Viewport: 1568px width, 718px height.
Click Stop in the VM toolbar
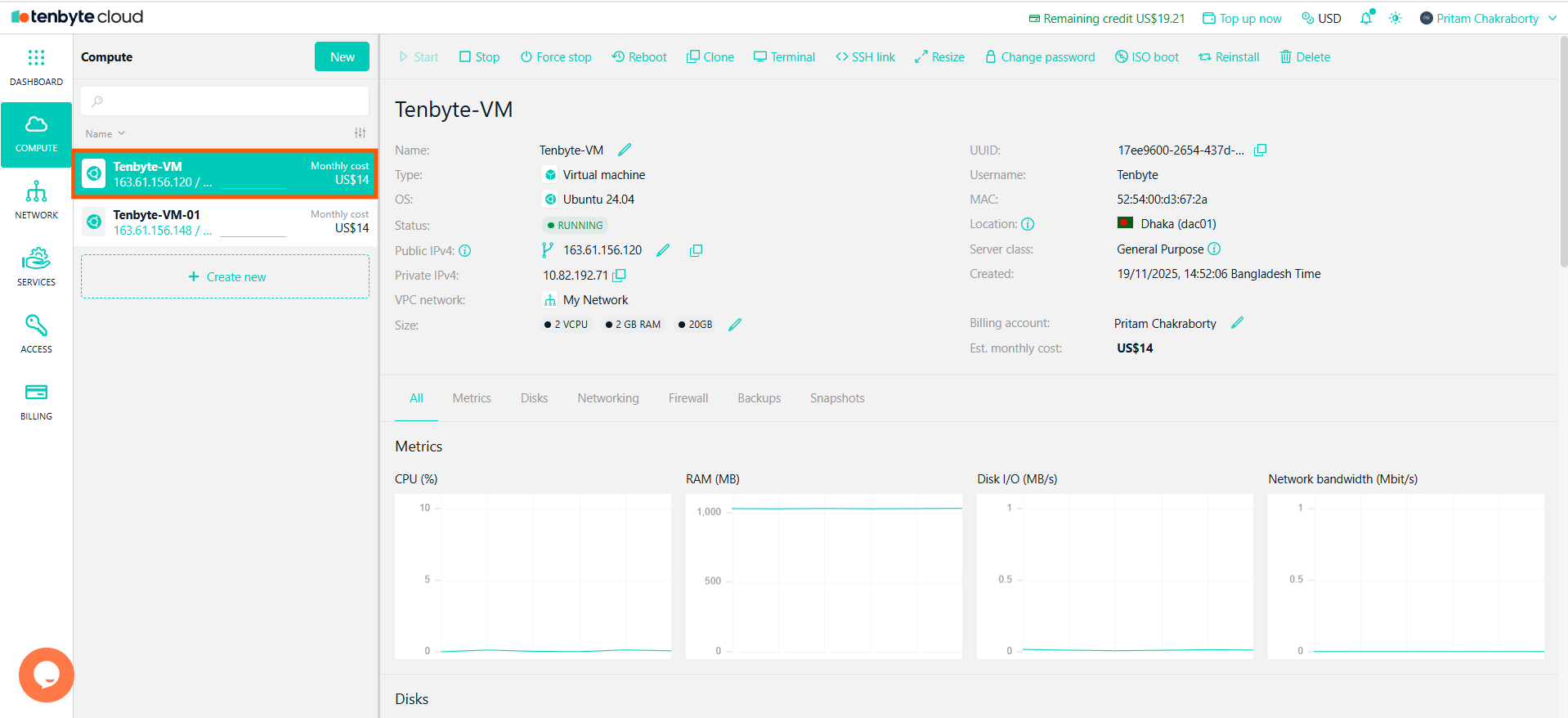[479, 56]
